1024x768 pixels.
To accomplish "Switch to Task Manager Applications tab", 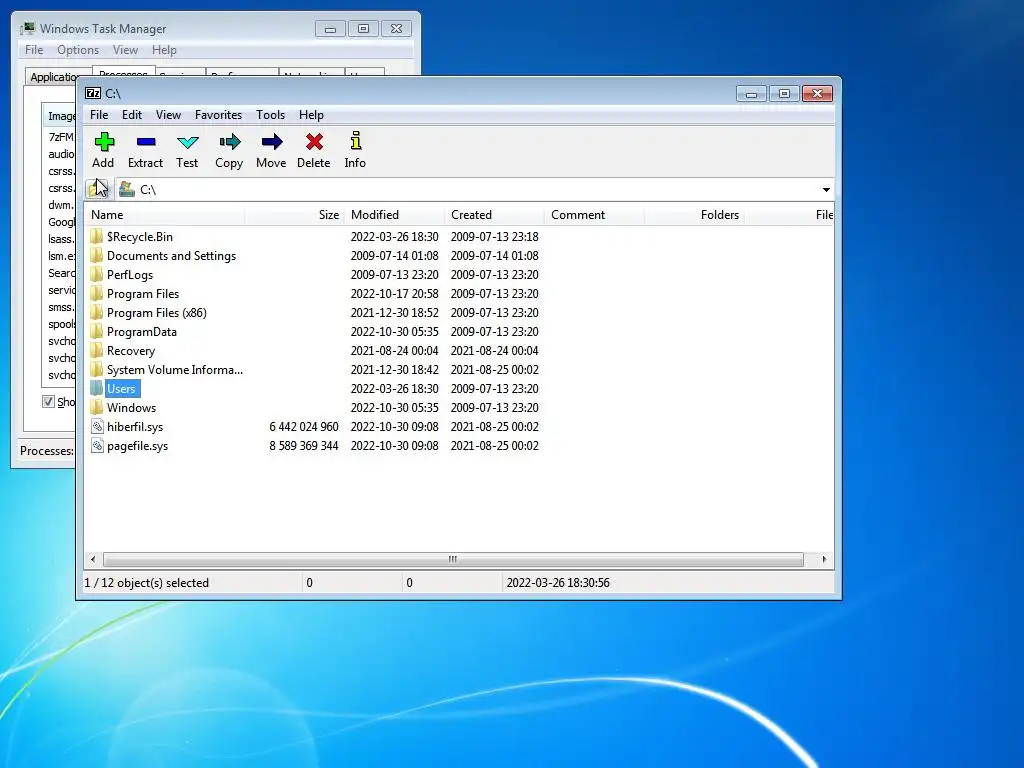I will point(53,77).
